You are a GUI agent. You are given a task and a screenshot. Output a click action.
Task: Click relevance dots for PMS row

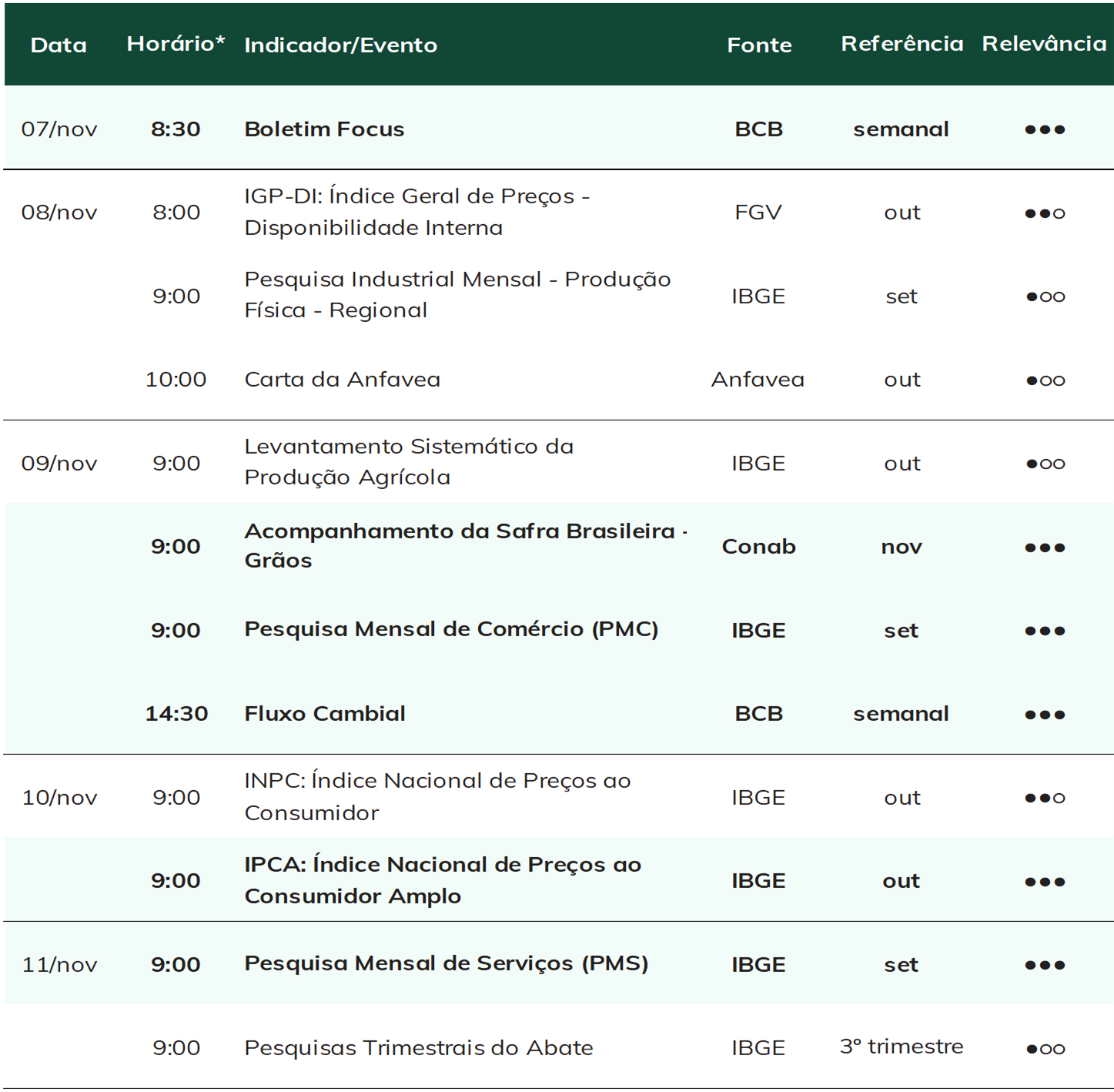pos(1045,965)
